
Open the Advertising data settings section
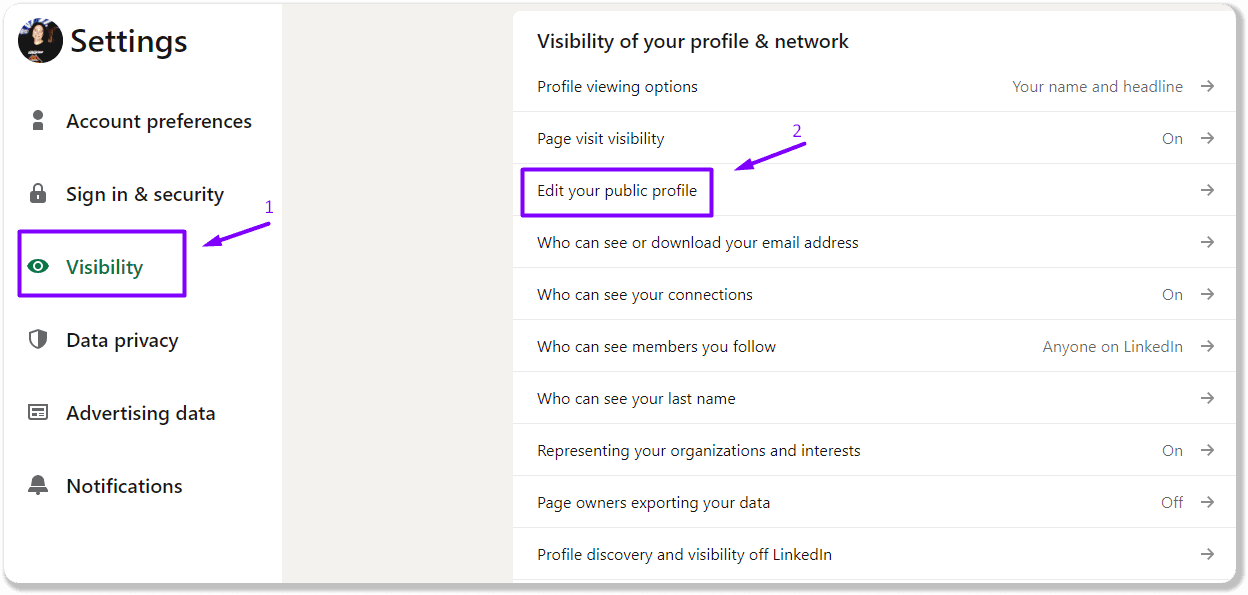click(x=140, y=413)
